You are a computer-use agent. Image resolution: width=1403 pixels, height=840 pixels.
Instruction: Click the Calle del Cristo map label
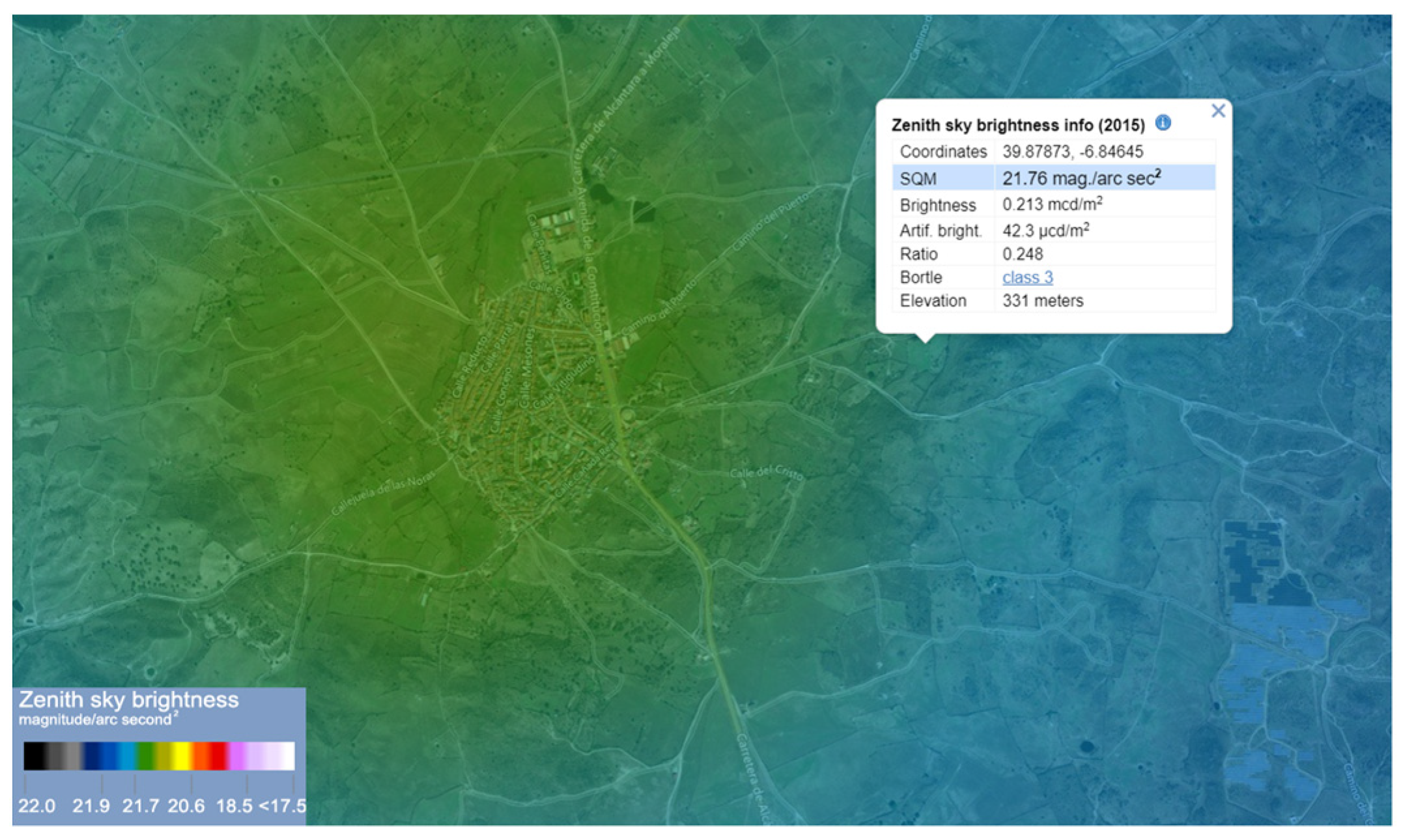(x=766, y=473)
